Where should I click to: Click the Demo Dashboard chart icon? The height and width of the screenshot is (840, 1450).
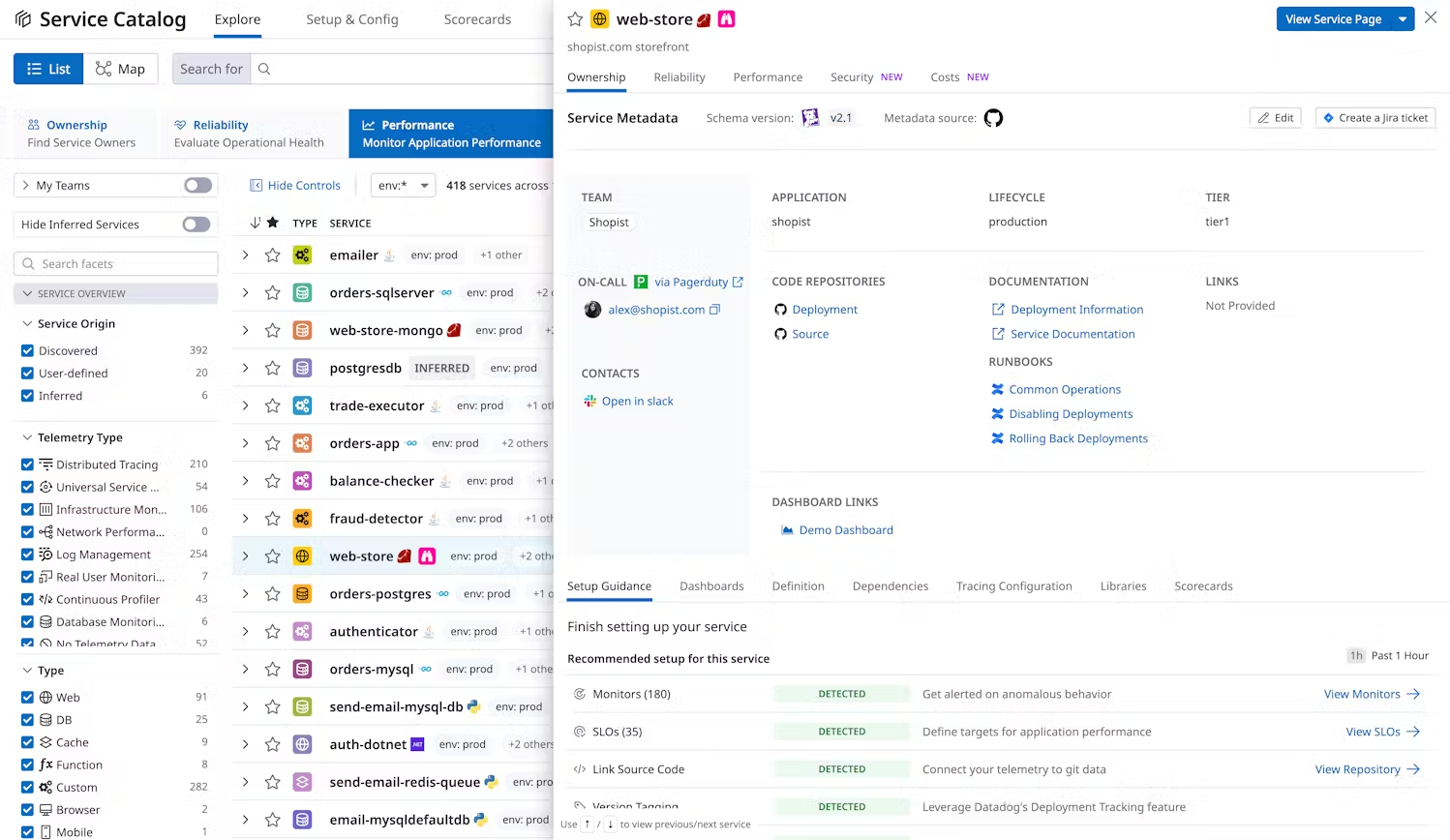pos(787,529)
